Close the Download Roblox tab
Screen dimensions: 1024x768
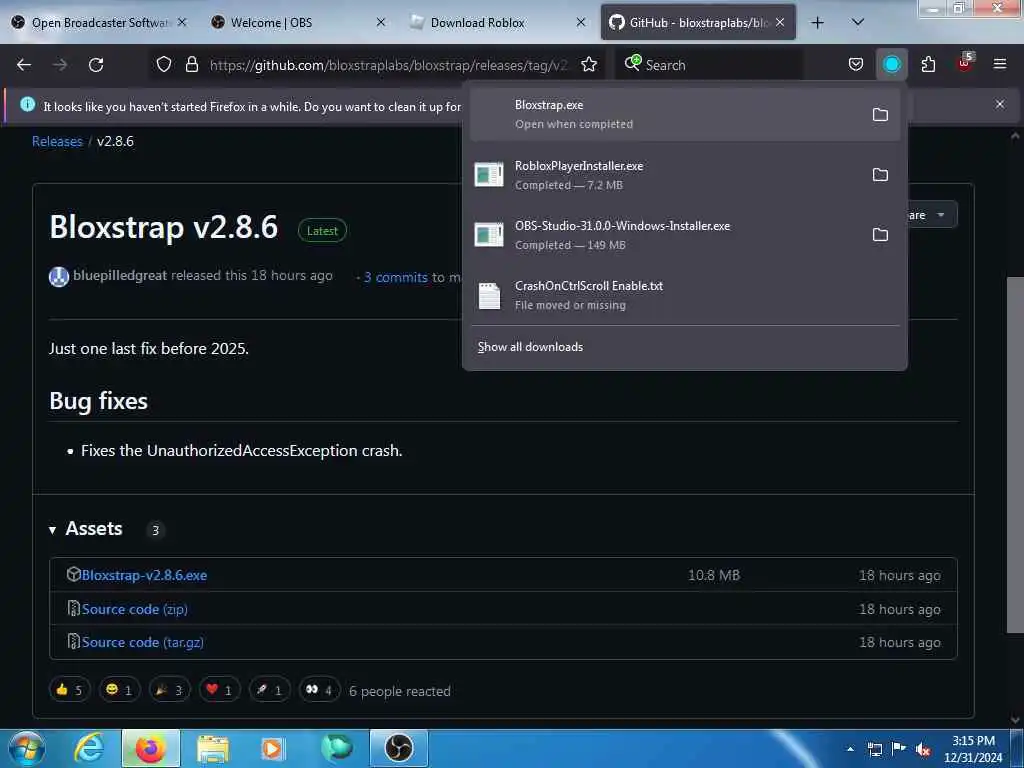click(x=581, y=23)
